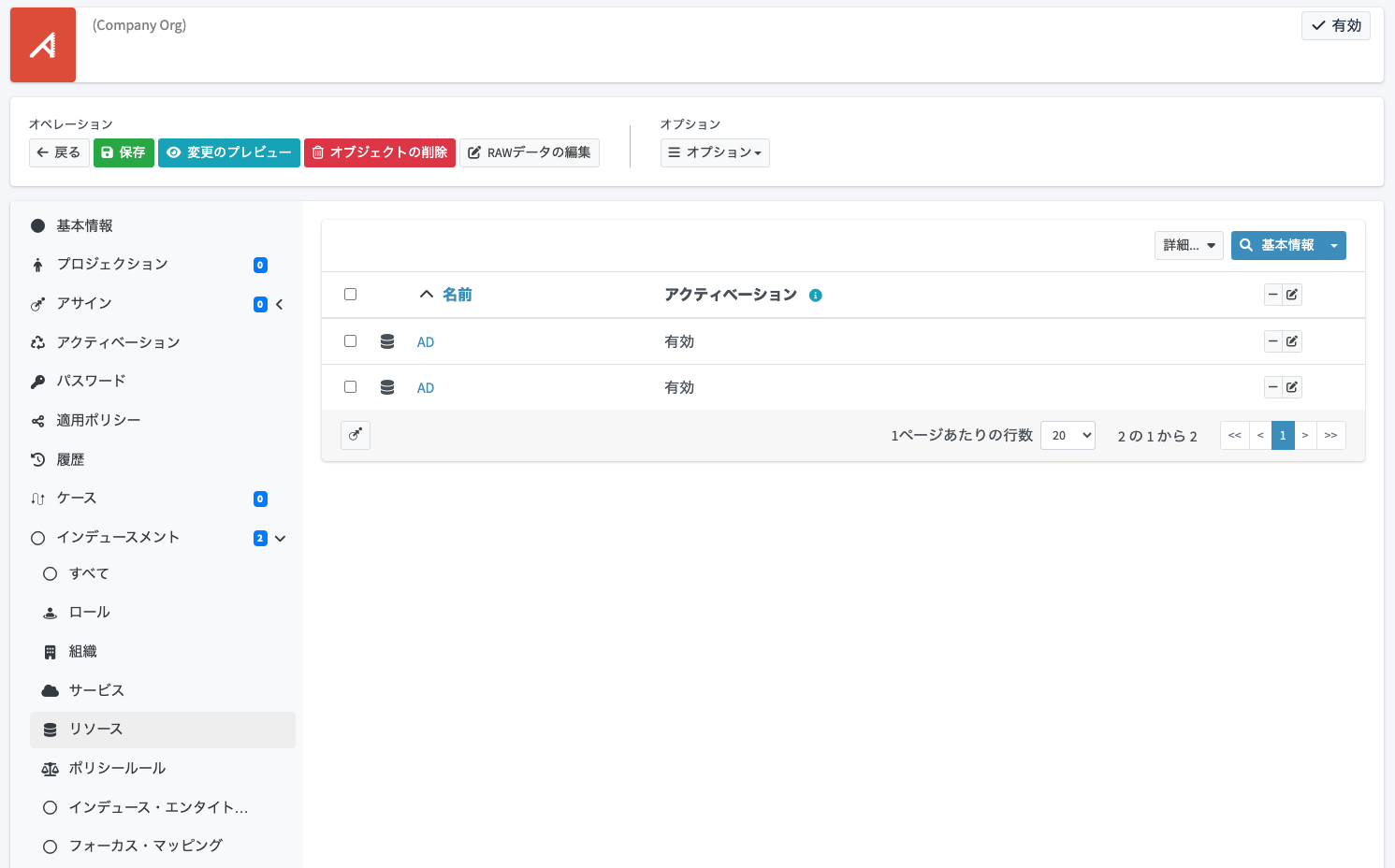
Task: Edit the second AD row with pencil icon
Action: (x=1292, y=387)
